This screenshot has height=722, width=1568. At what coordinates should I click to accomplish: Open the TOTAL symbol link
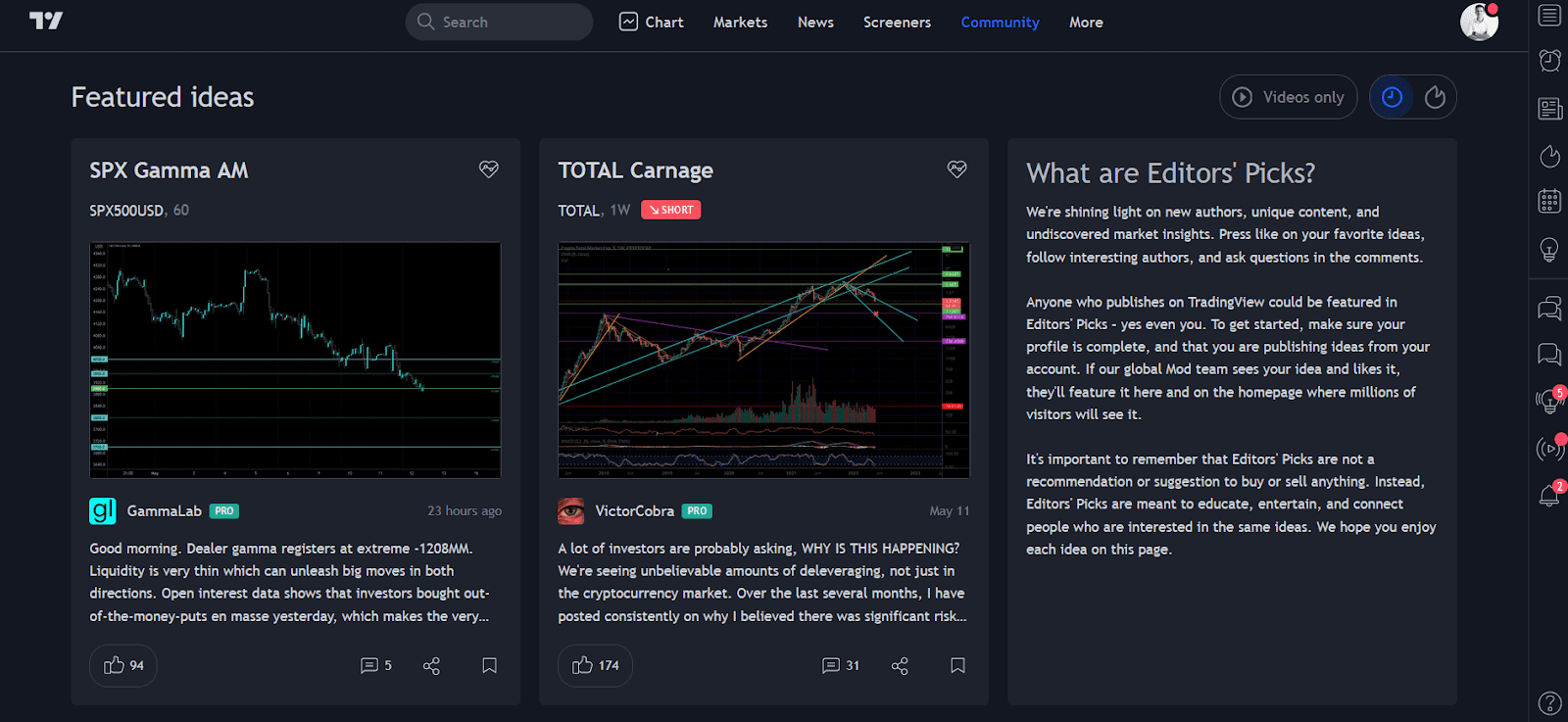click(x=578, y=211)
